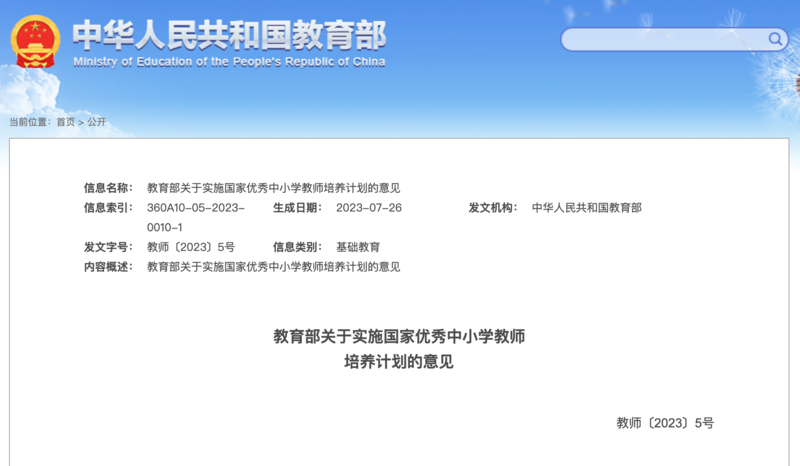This screenshot has height=466, width=800.
Task: Click the national emblem logo
Action: click(x=35, y=42)
